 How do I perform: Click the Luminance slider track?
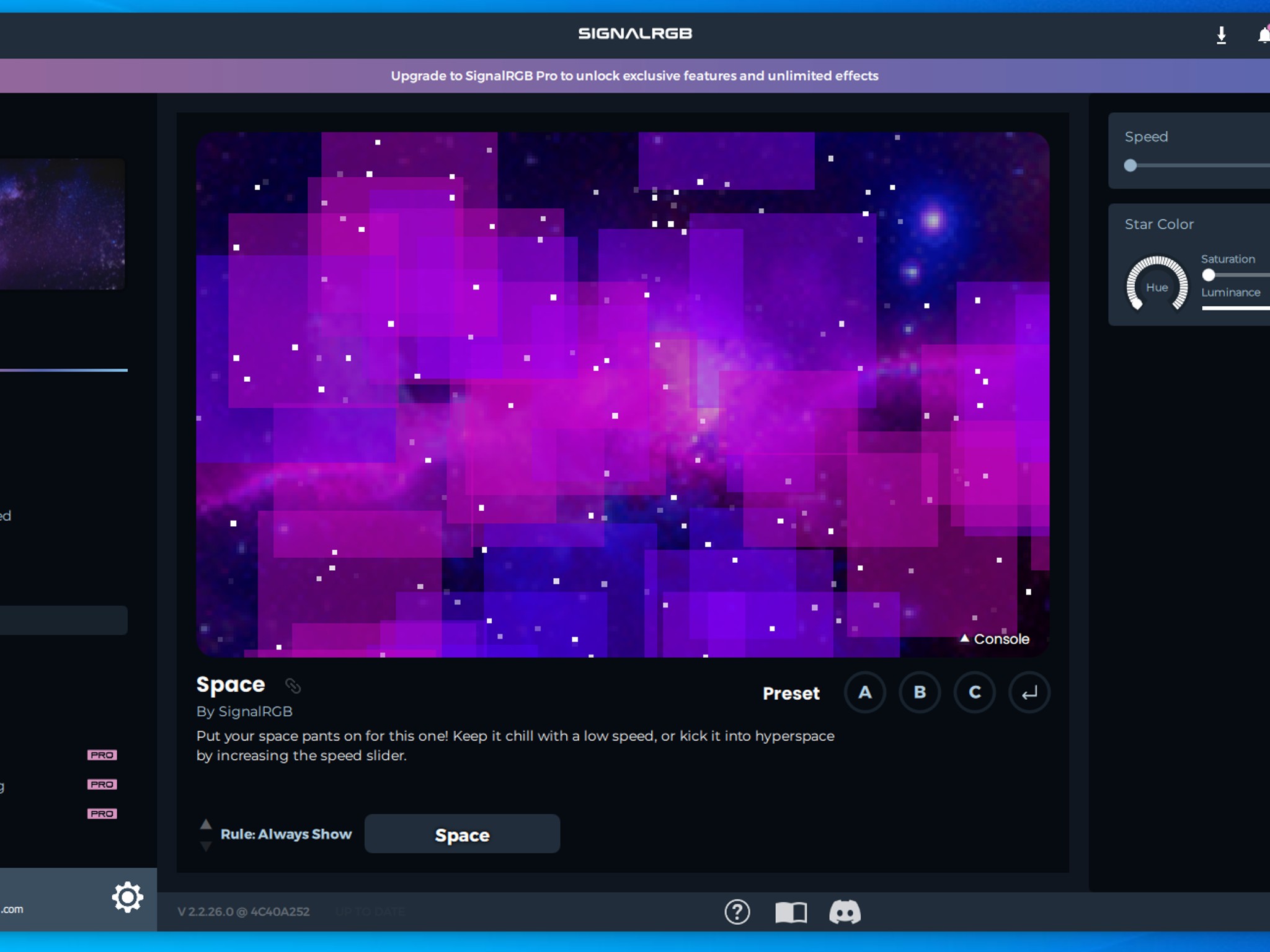click(x=1236, y=308)
